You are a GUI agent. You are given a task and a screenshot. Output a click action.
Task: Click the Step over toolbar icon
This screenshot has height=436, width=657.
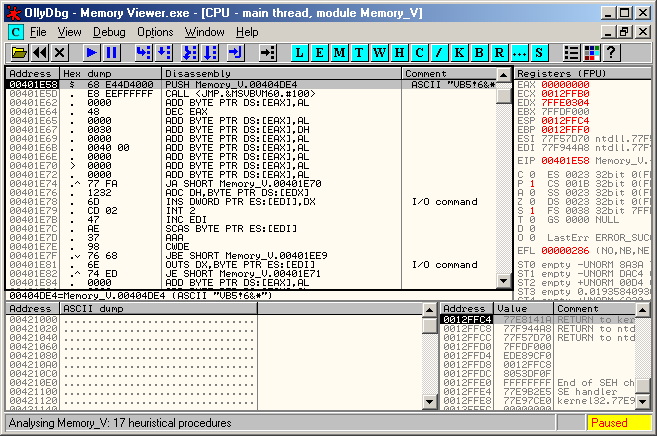click(x=164, y=53)
